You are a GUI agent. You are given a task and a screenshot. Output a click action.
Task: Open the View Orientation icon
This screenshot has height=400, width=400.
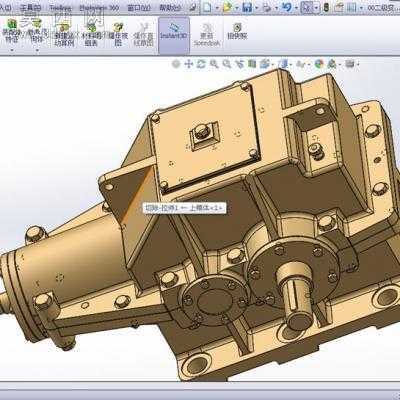click(265, 64)
